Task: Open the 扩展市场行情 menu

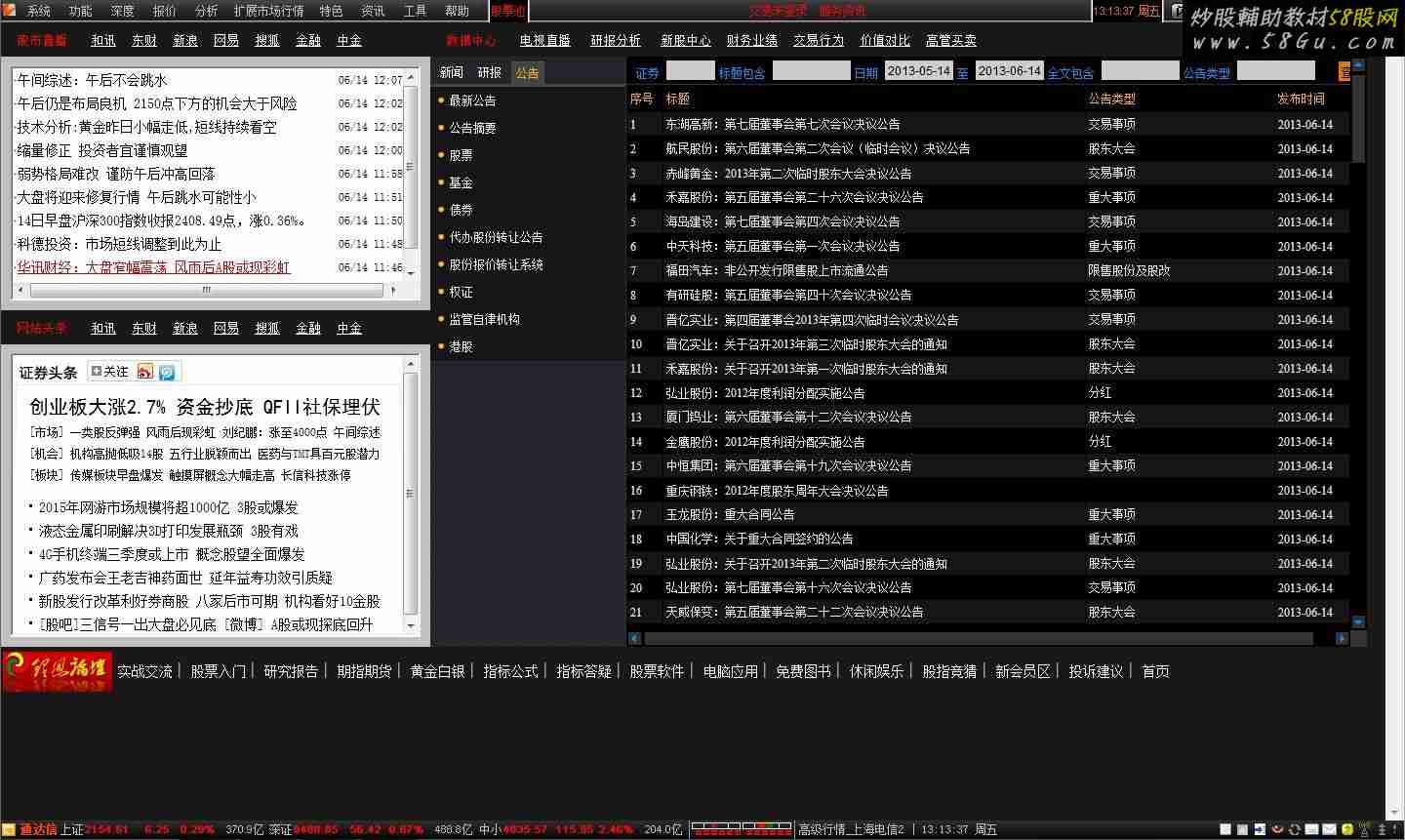Action: tap(269, 11)
